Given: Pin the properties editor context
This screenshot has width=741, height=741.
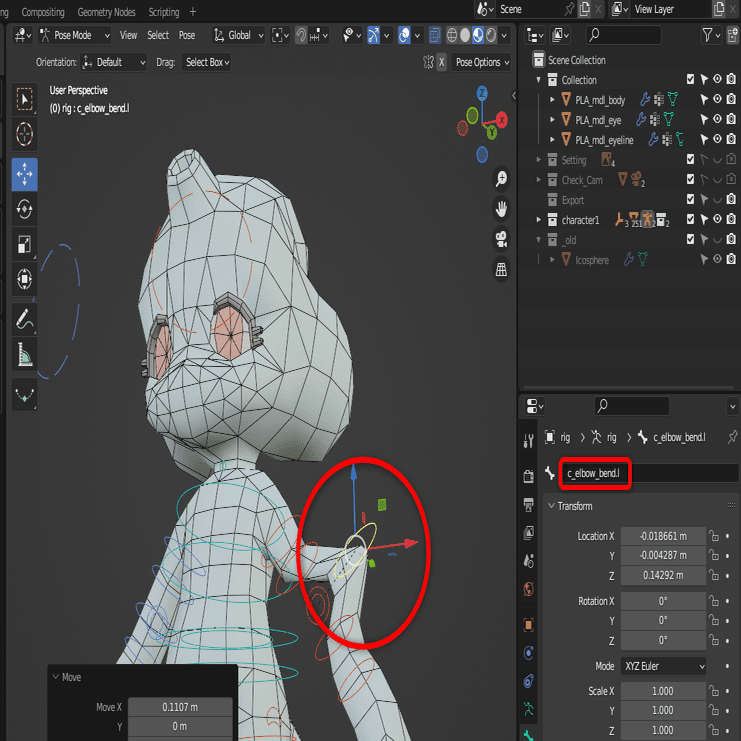Looking at the screenshot, I should [732, 437].
